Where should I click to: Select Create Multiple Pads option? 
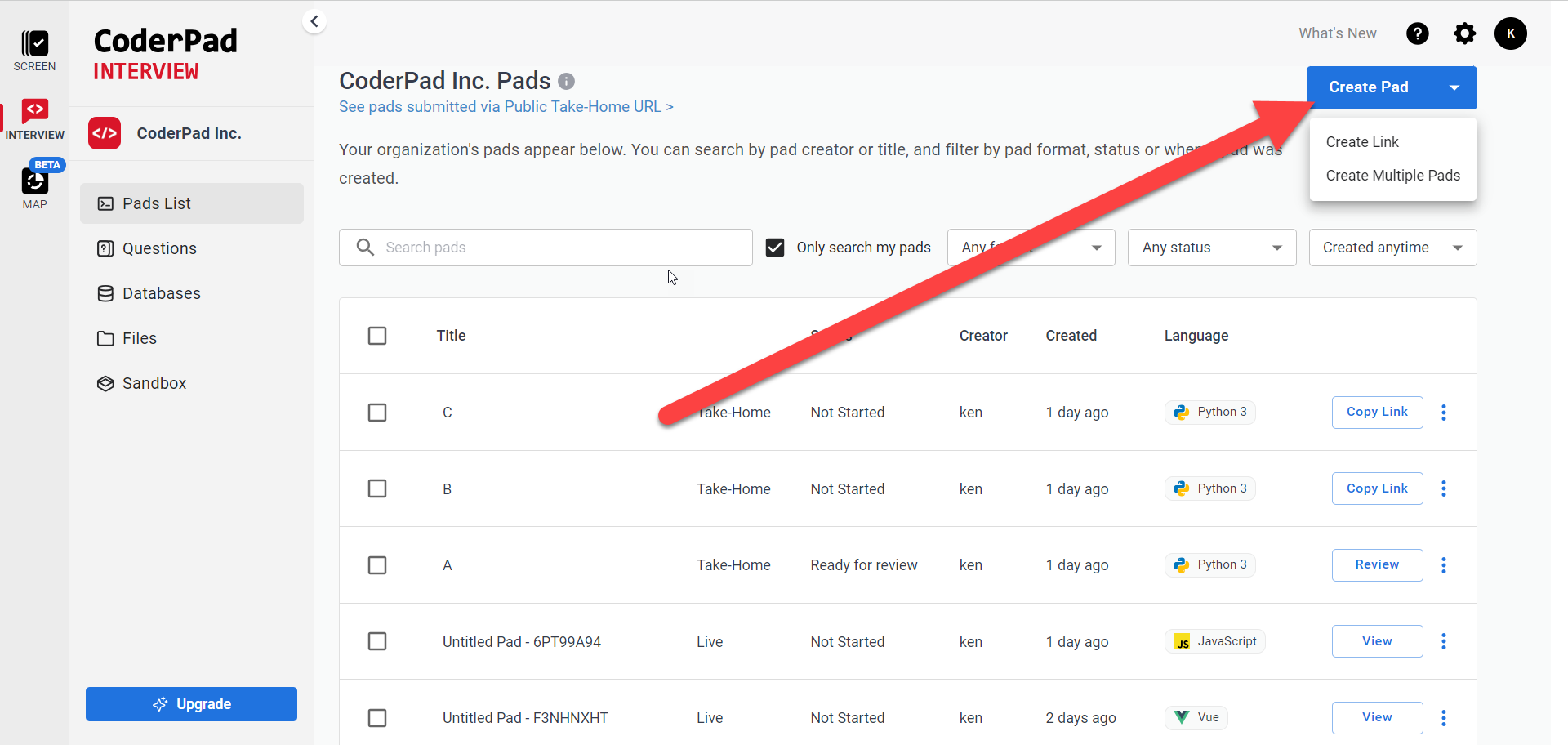pos(1392,176)
